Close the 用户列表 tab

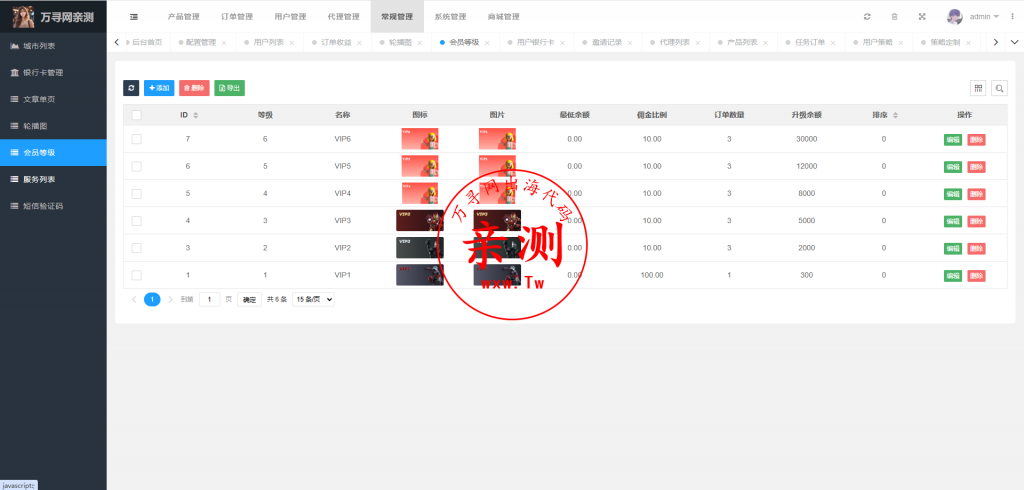tap(292, 42)
